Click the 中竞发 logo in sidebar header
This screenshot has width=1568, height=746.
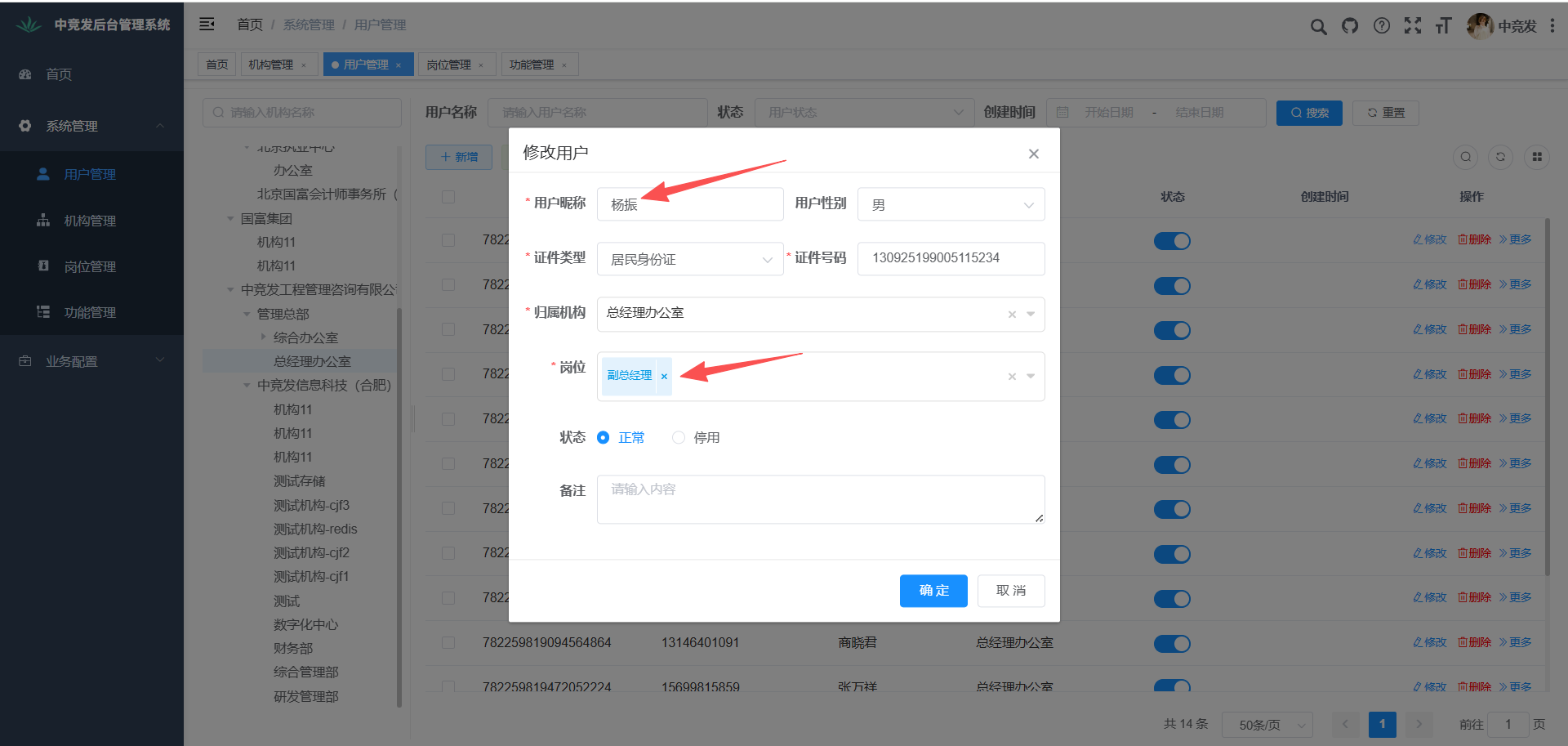click(x=29, y=25)
